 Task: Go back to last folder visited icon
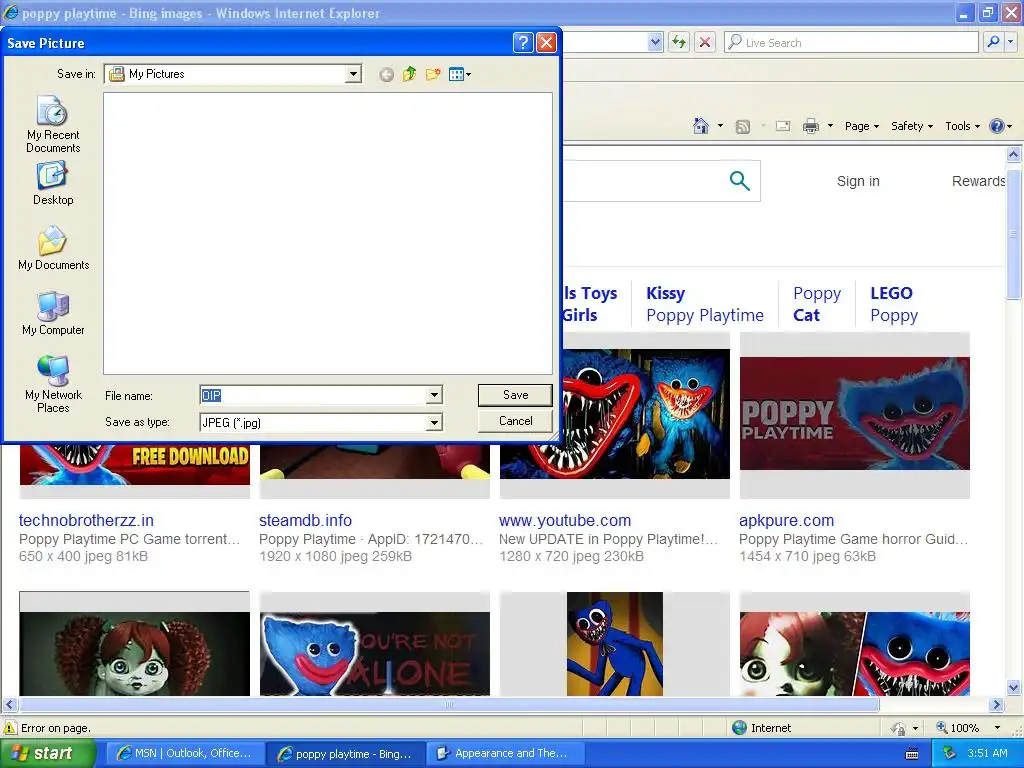(386, 74)
